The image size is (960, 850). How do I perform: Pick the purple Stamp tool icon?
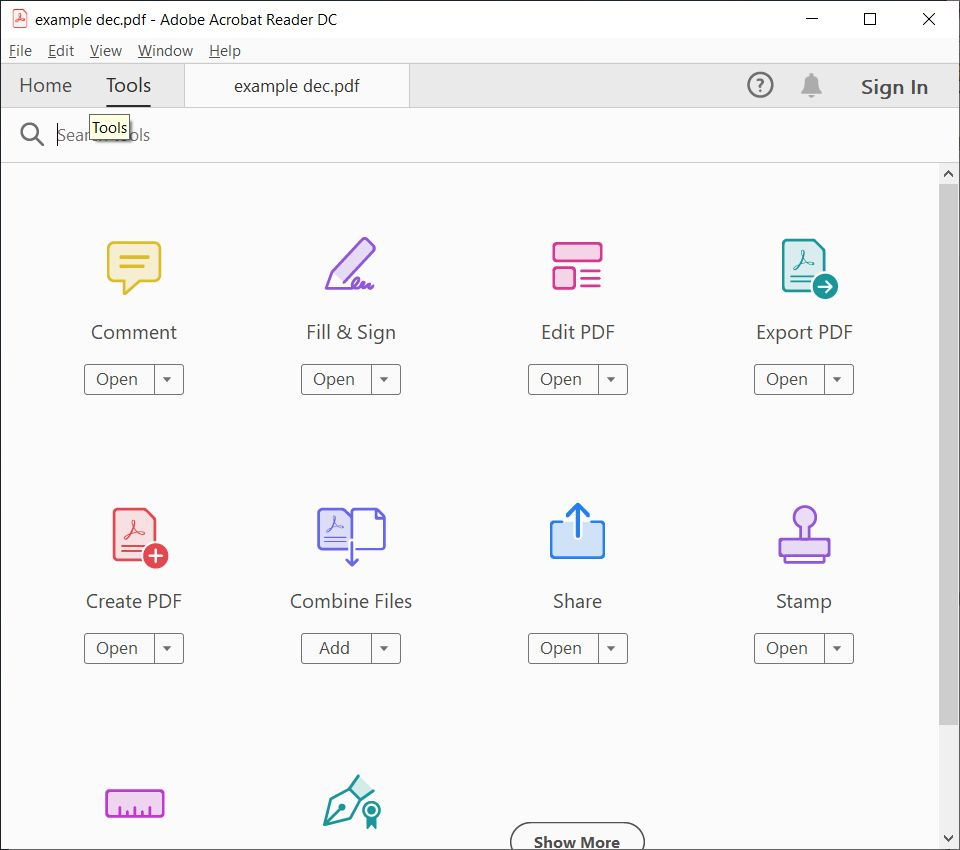tap(804, 534)
